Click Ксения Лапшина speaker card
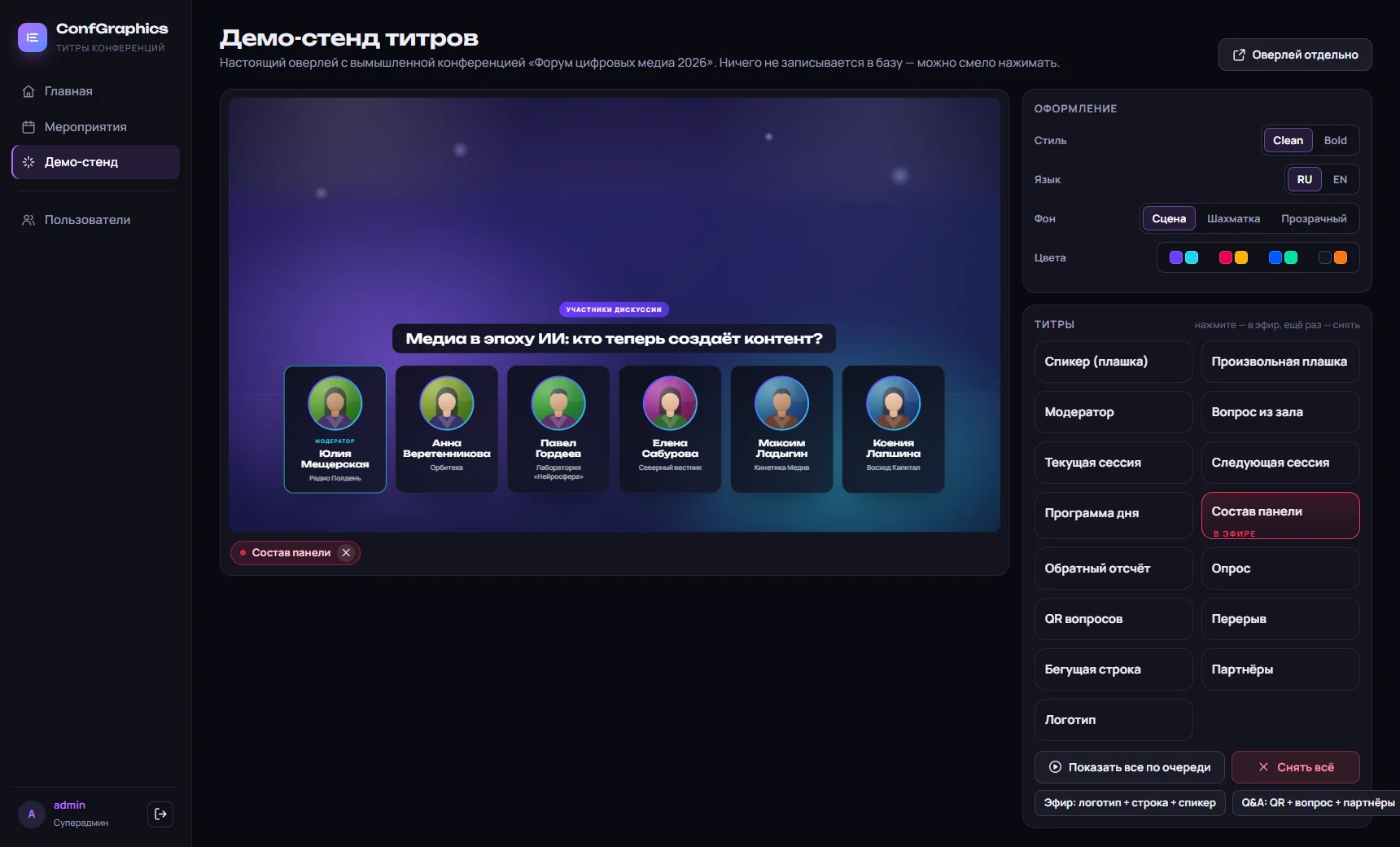This screenshot has width=1400, height=847. click(x=894, y=429)
